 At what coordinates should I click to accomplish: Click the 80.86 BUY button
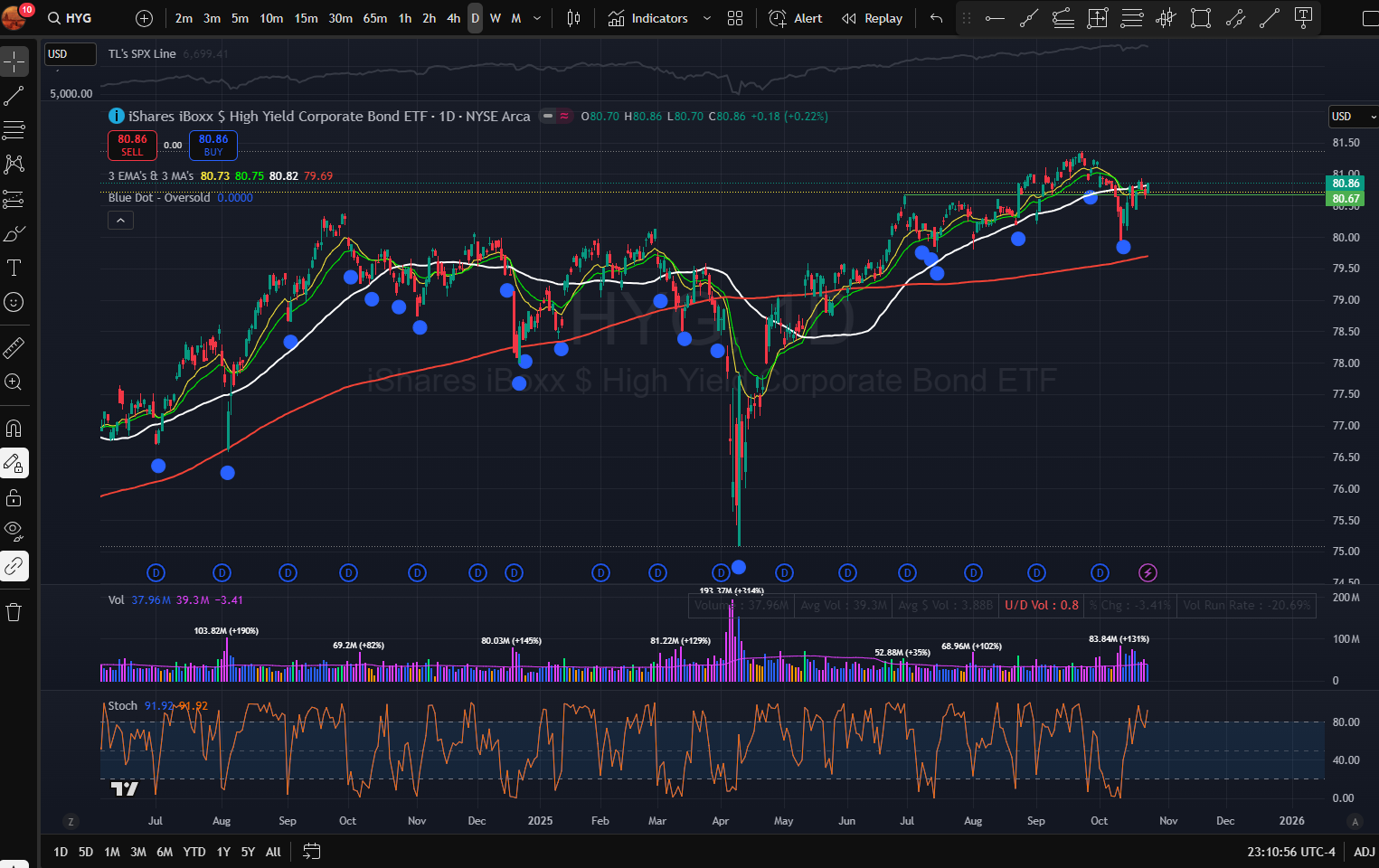point(213,145)
